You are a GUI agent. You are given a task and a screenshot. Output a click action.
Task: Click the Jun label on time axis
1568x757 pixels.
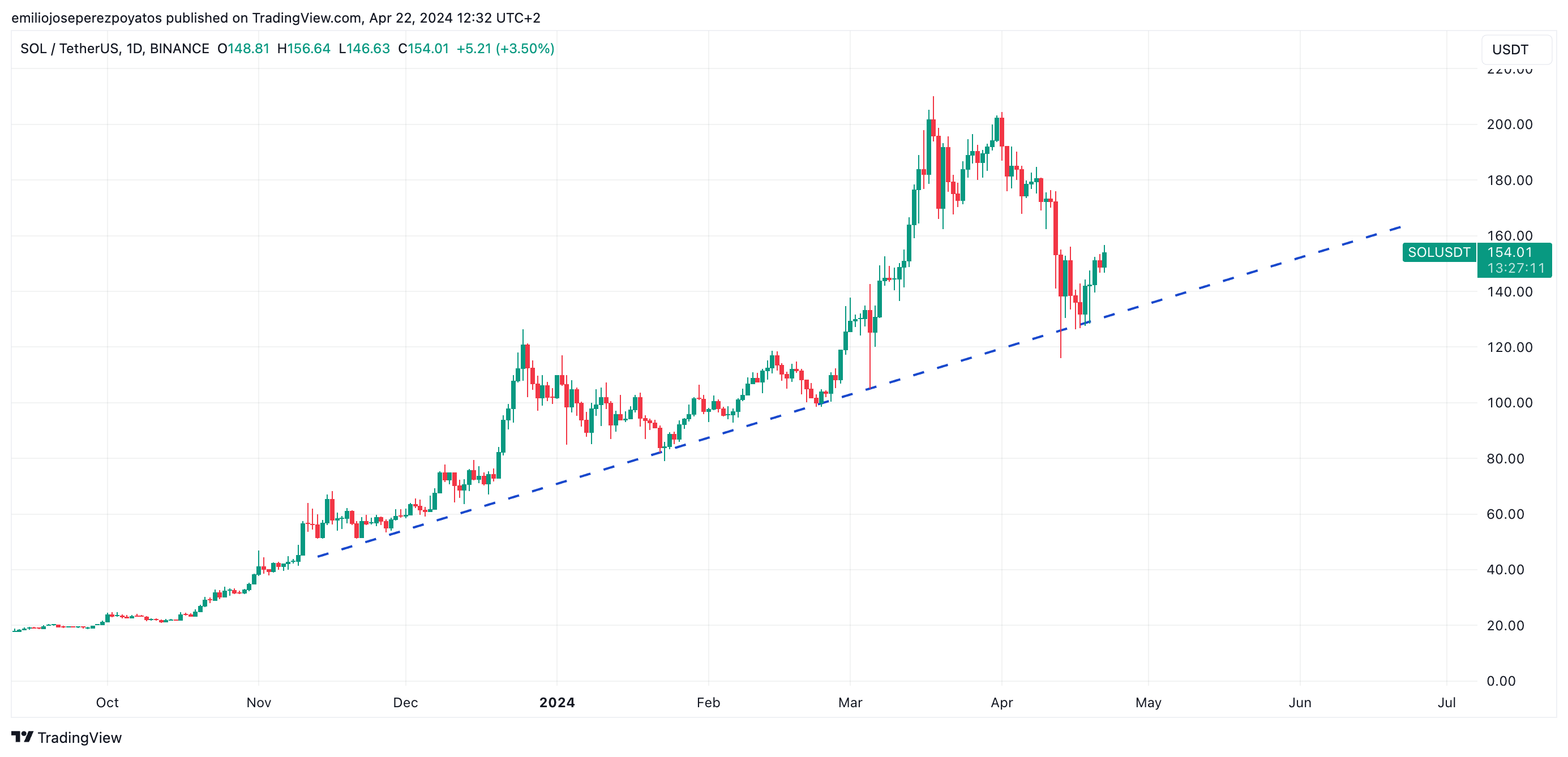point(1300,702)
